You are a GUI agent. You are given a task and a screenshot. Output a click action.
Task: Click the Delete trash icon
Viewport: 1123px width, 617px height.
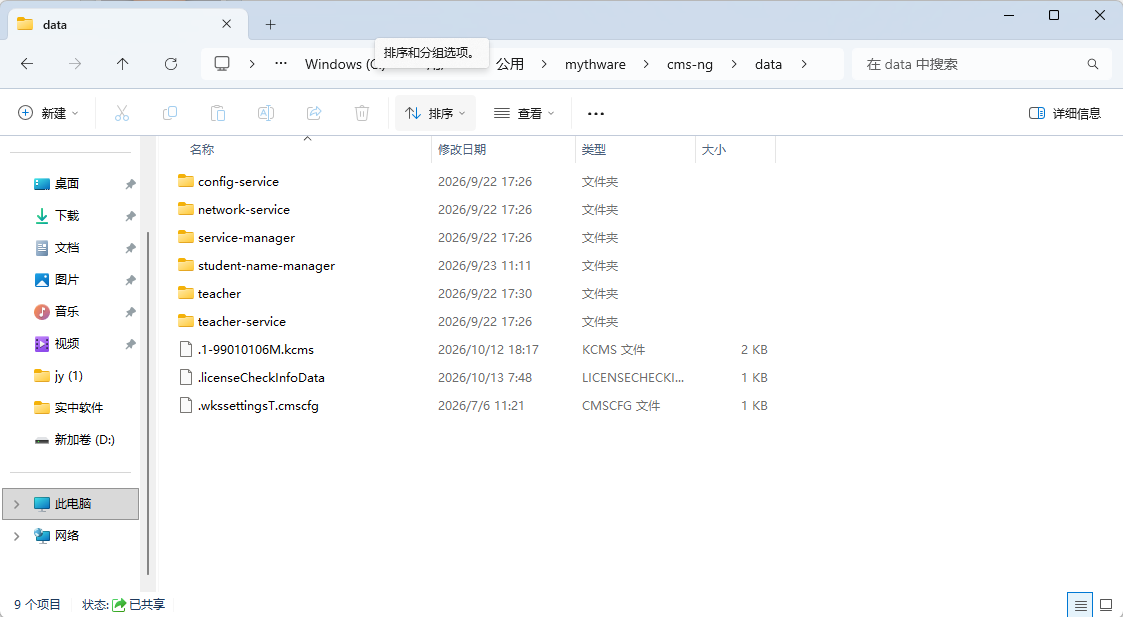[362, 113]
